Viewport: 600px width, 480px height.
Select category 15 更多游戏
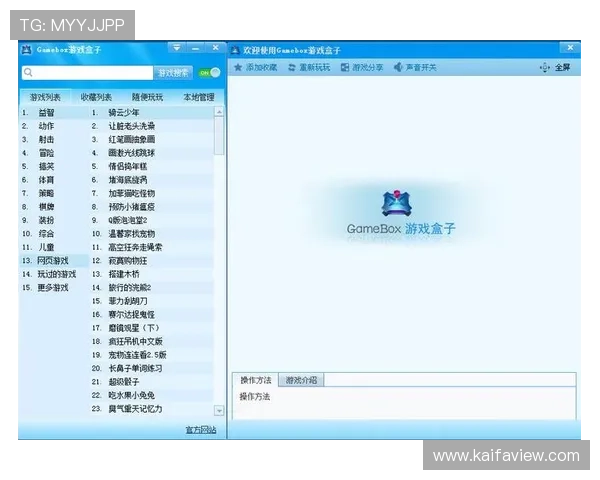pyautogui.click(x=54, y=287)
